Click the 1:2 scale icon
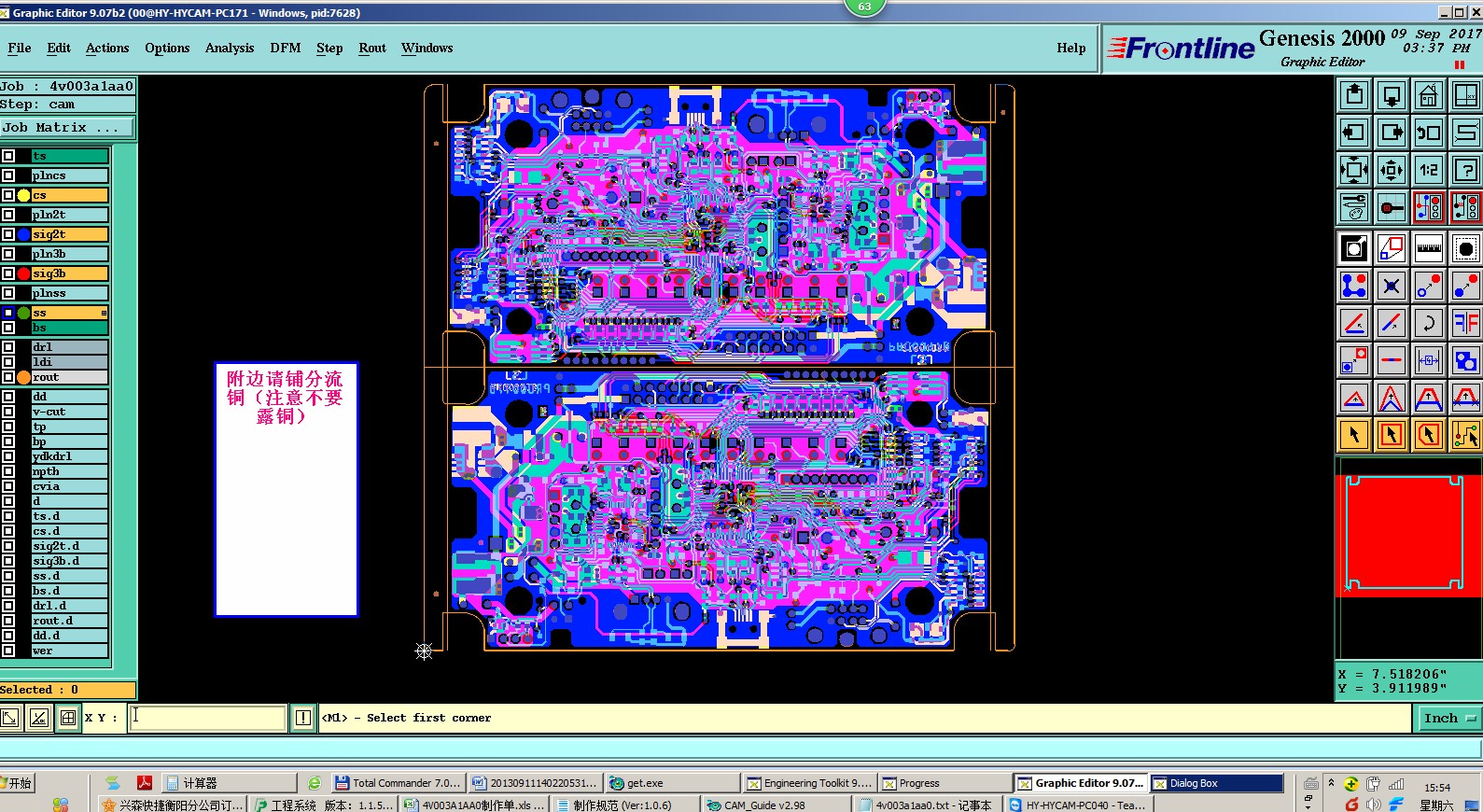This screenshot has height=812, width=1483. click(x=1429, y=170)
